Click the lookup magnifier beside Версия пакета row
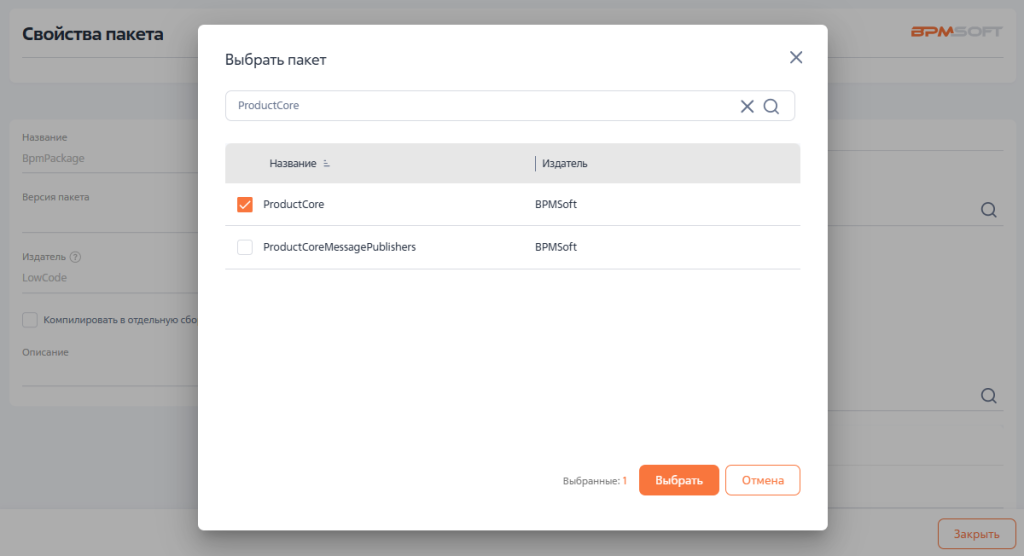Image resolution: width=1024 pixels, height=556 pixels. (988, 210)
